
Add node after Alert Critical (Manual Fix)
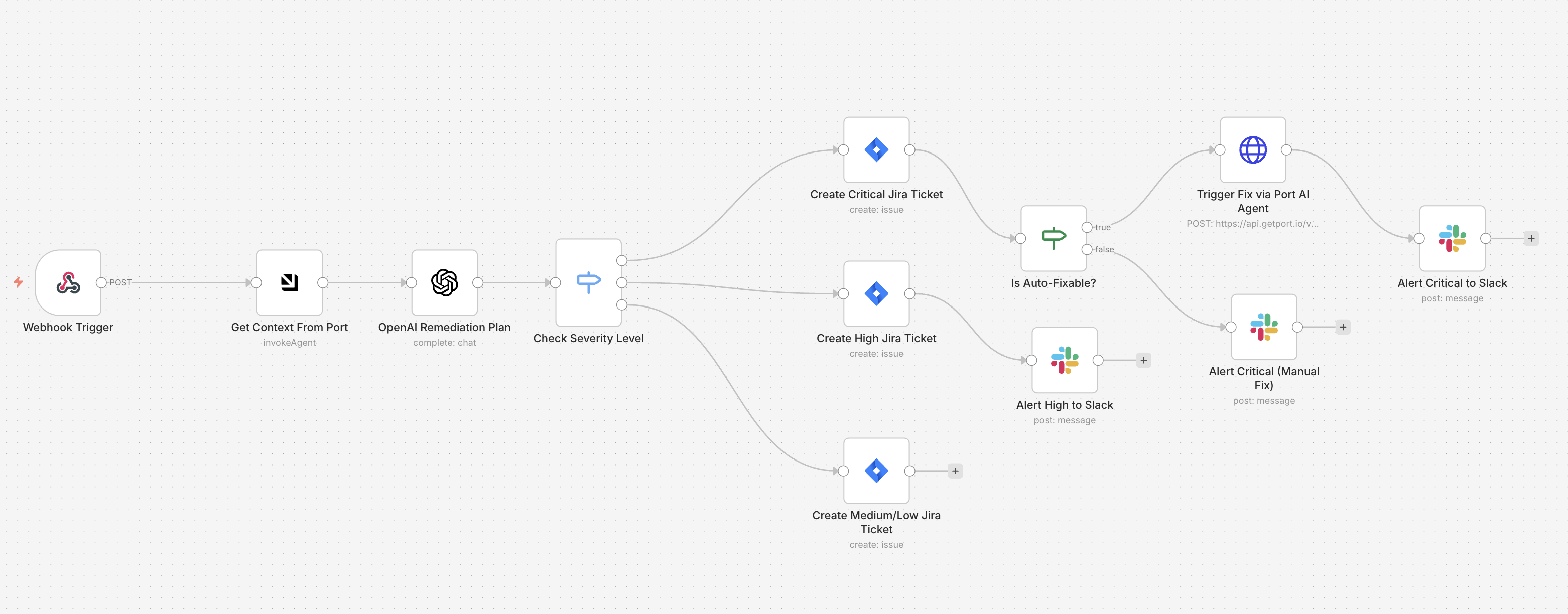(1344, 327)
